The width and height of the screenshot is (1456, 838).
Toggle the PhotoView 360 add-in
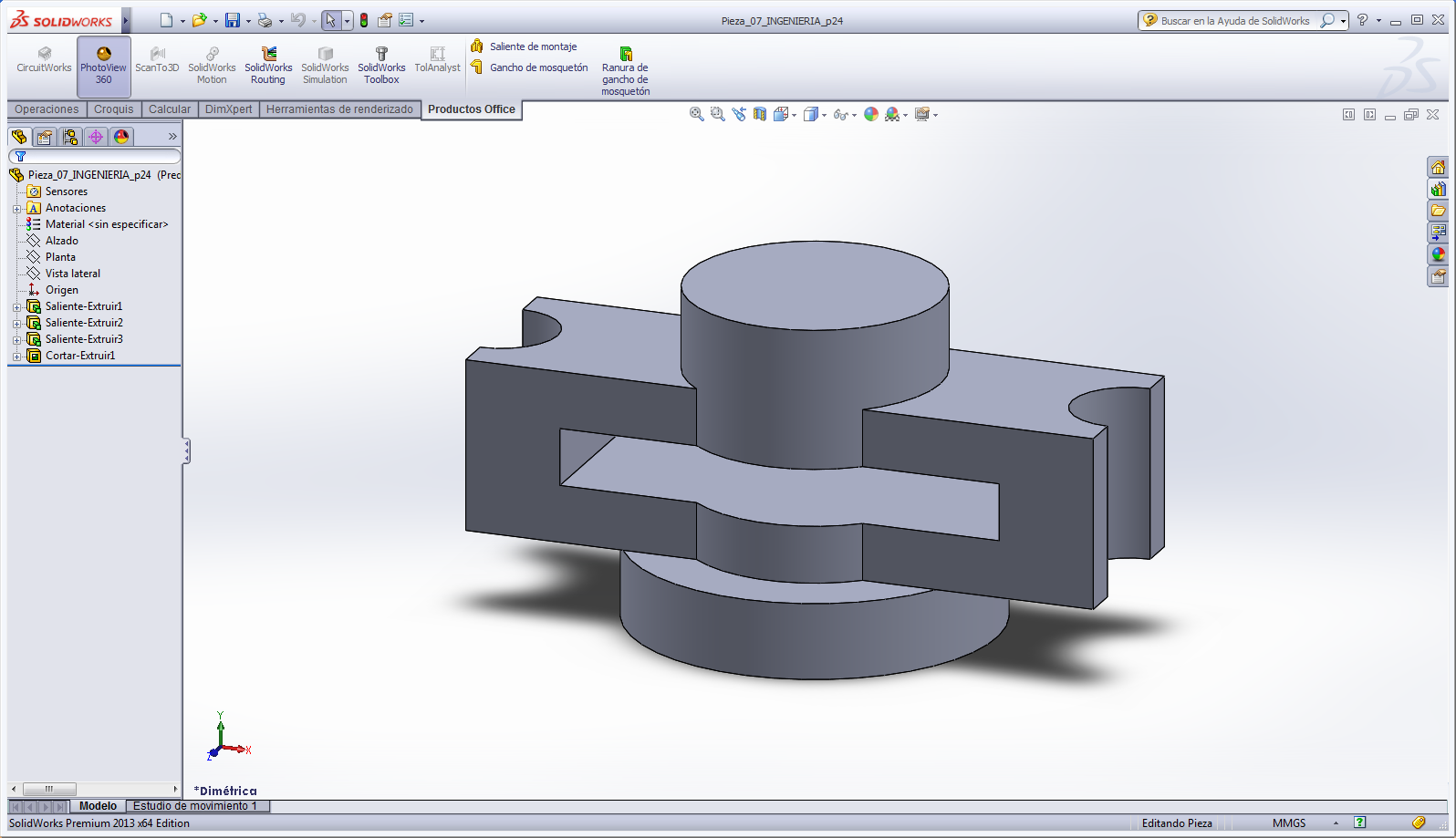coord(103,67)
